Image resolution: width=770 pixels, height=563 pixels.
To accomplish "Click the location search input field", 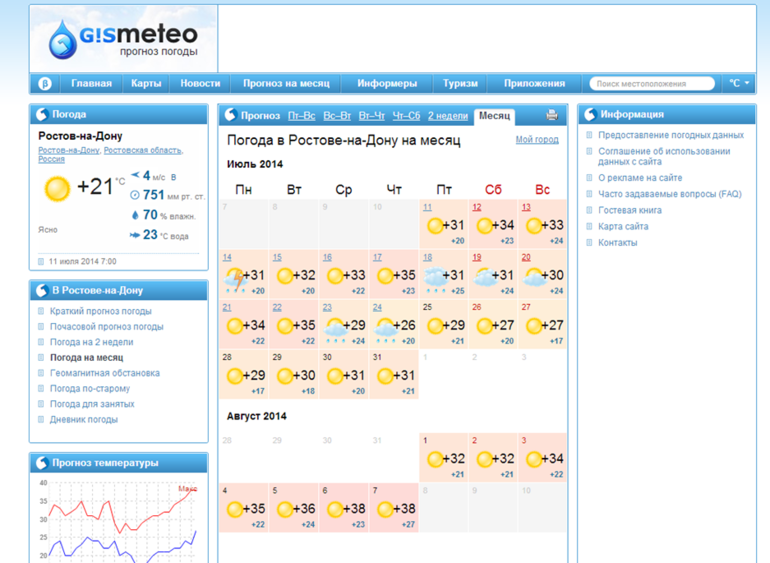I will click(x=651, y=84).
